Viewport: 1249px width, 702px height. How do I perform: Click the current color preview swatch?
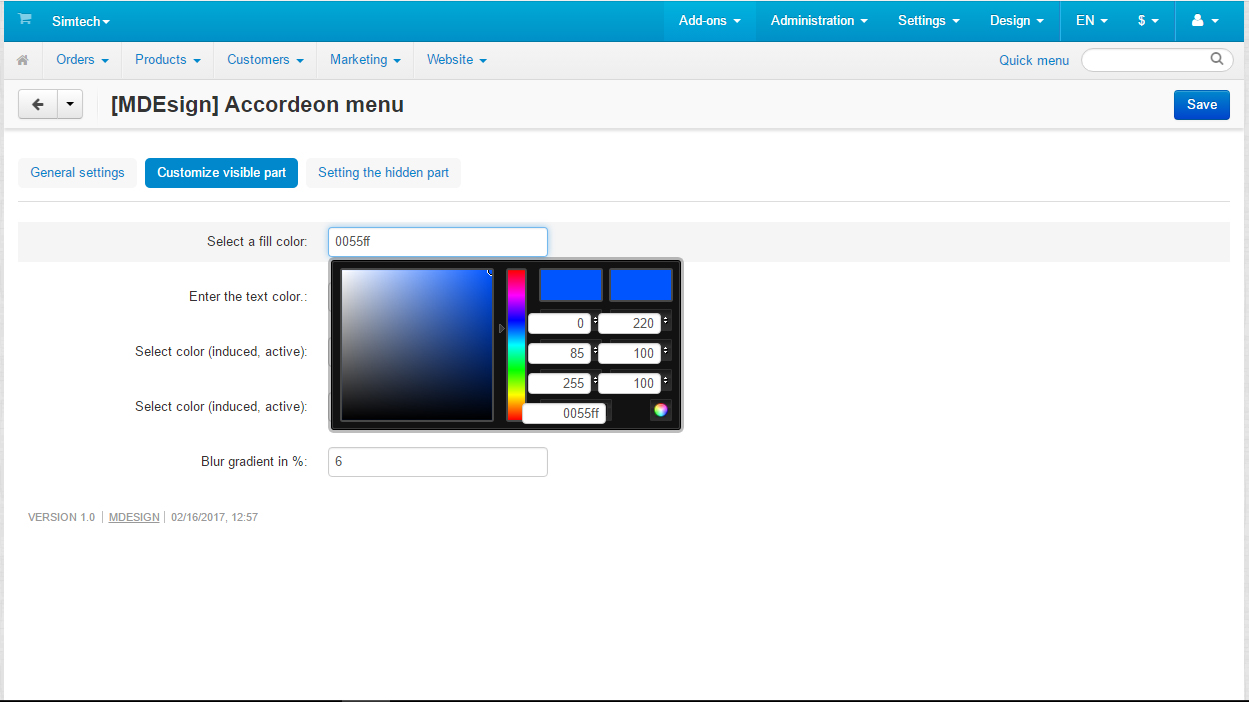tap(641, 285)
